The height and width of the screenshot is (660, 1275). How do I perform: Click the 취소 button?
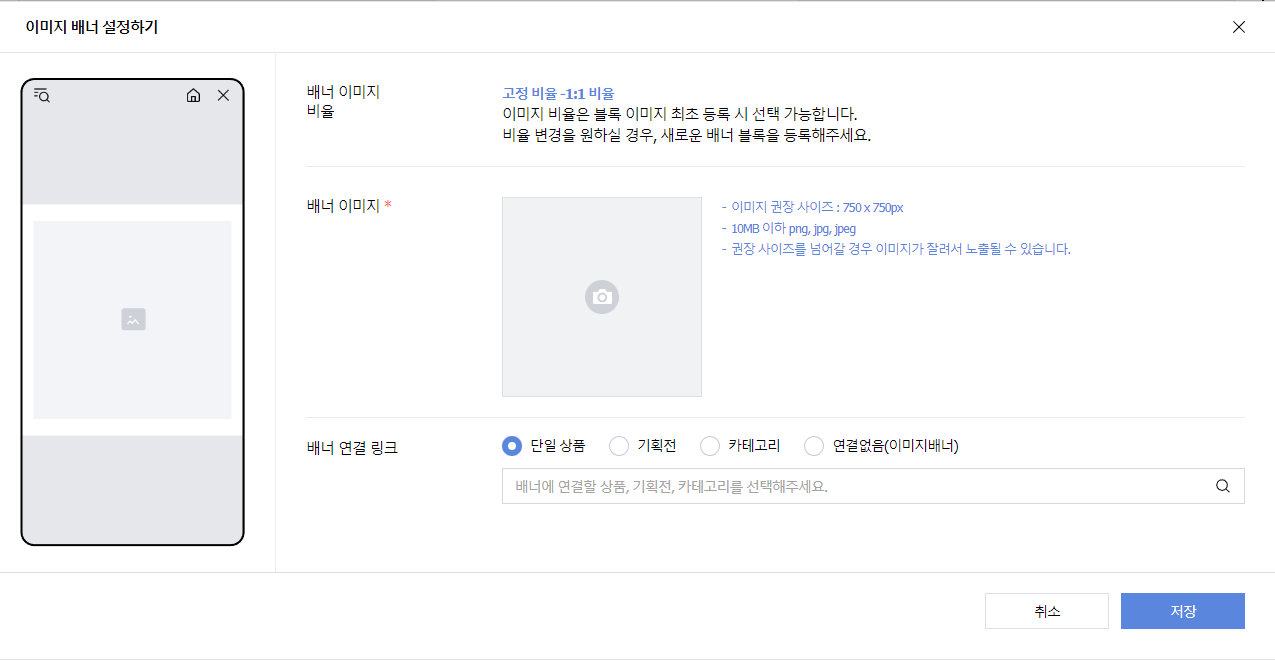coord(1047,611)
